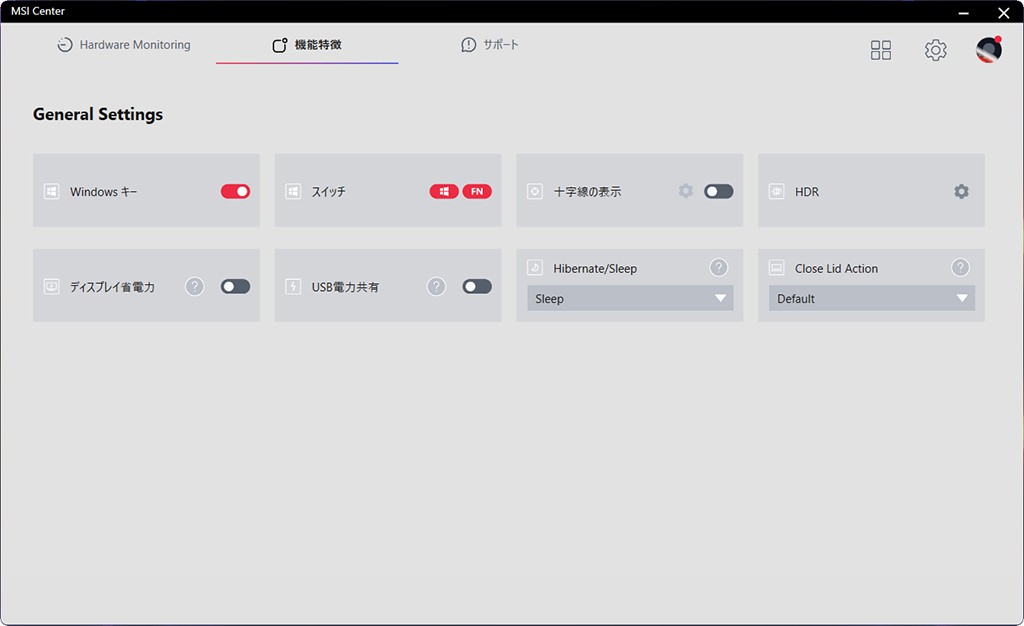Show help for ディスプレイ省電力
This screenshot has height=626, width=1024.
[x=195, y=287]
